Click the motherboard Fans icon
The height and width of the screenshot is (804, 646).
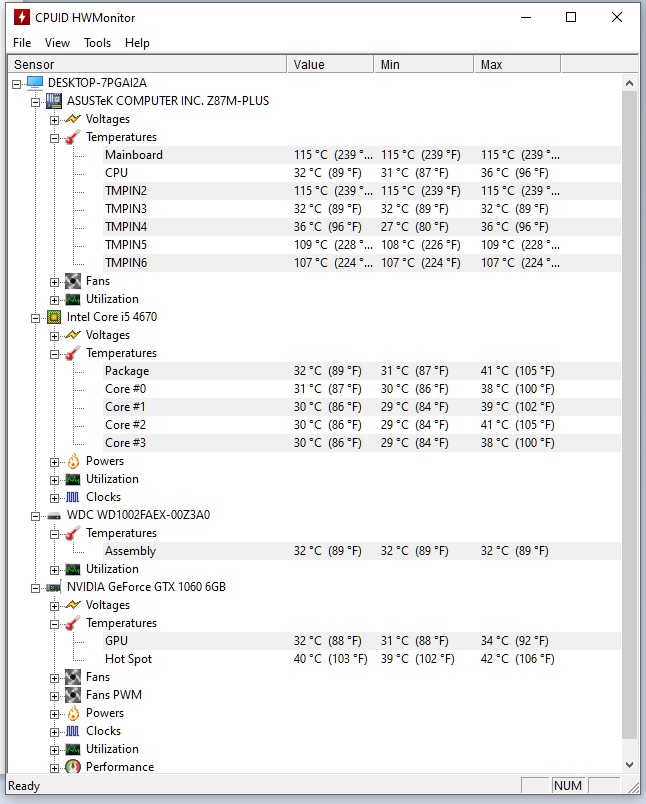(73, 281)
